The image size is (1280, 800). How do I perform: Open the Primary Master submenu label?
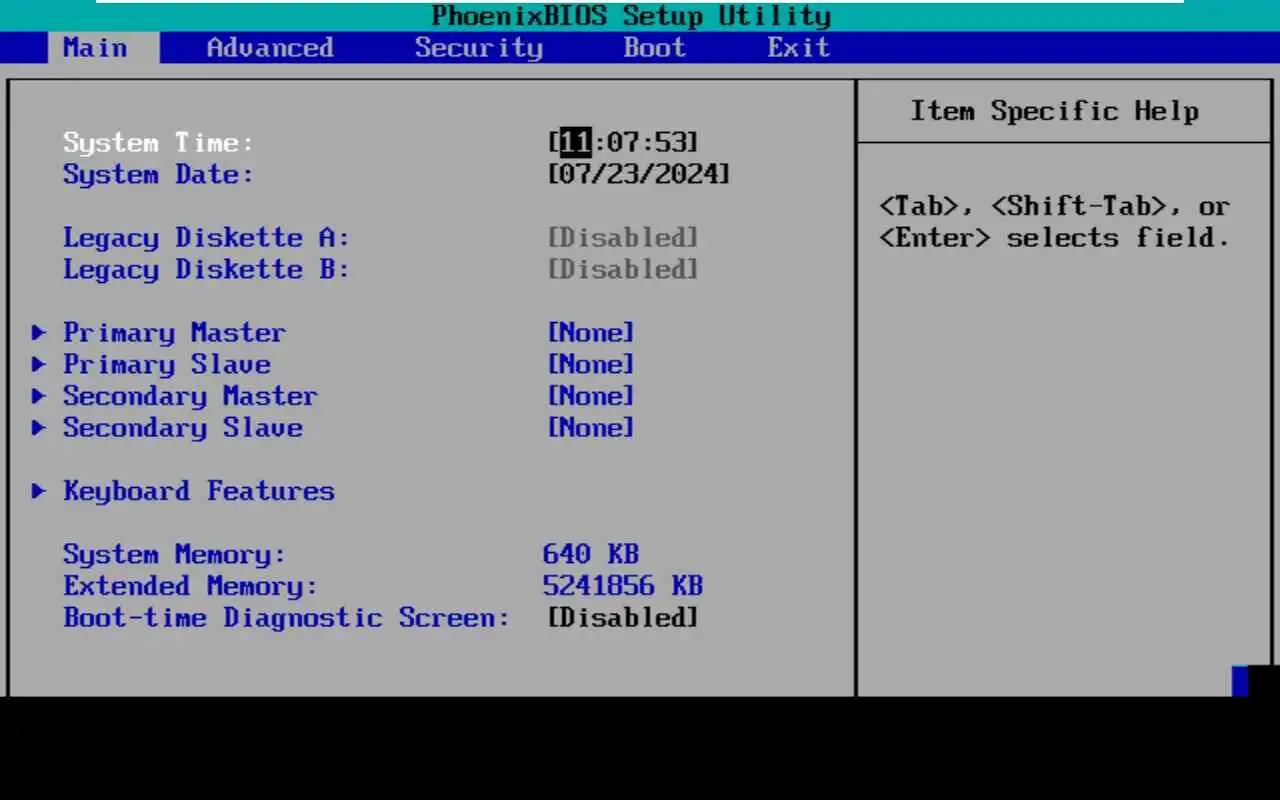pyautogui.click(x=175, y=333)
